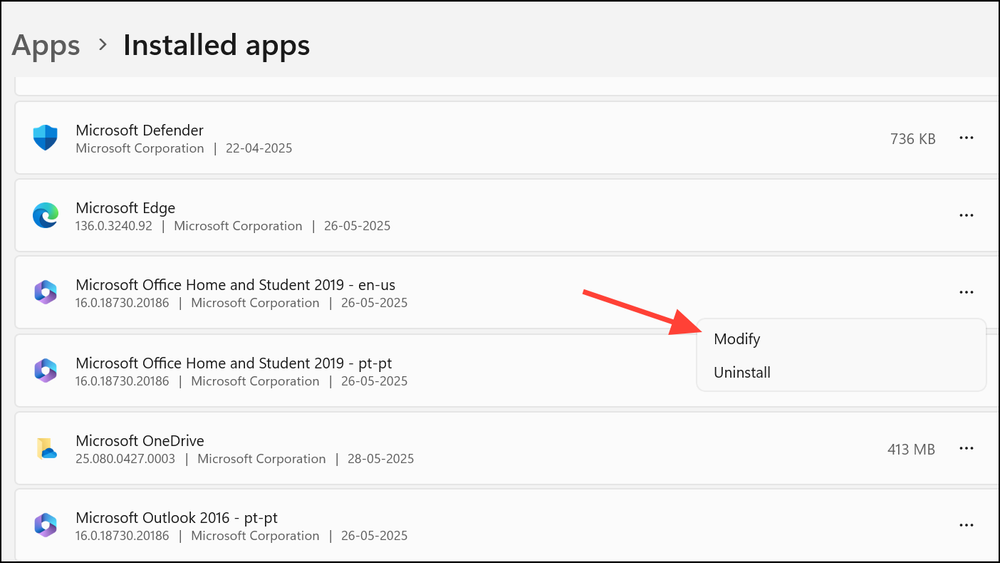Close the three-dot menu for Office en-us
Image resolution: width=1000 pixels, height=563 pixels.
pos(966,292)
